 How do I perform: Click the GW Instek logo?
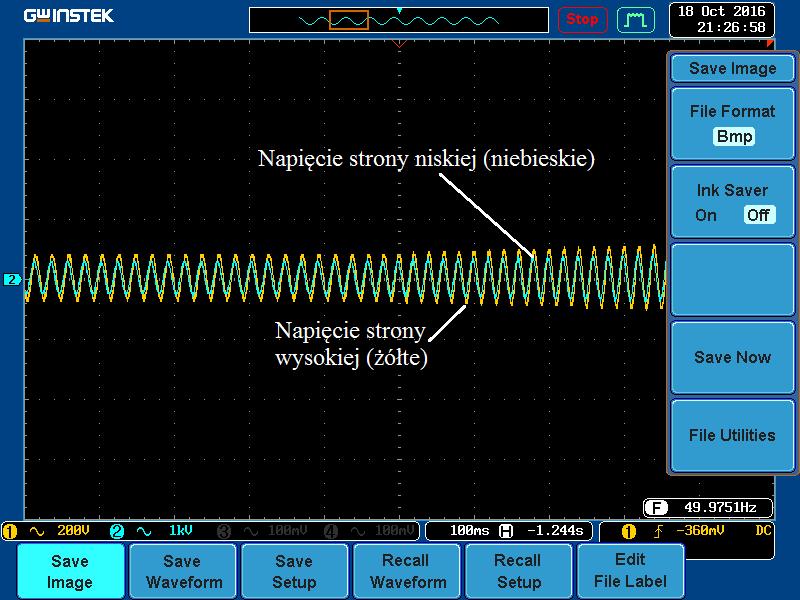tap(69, 16)
